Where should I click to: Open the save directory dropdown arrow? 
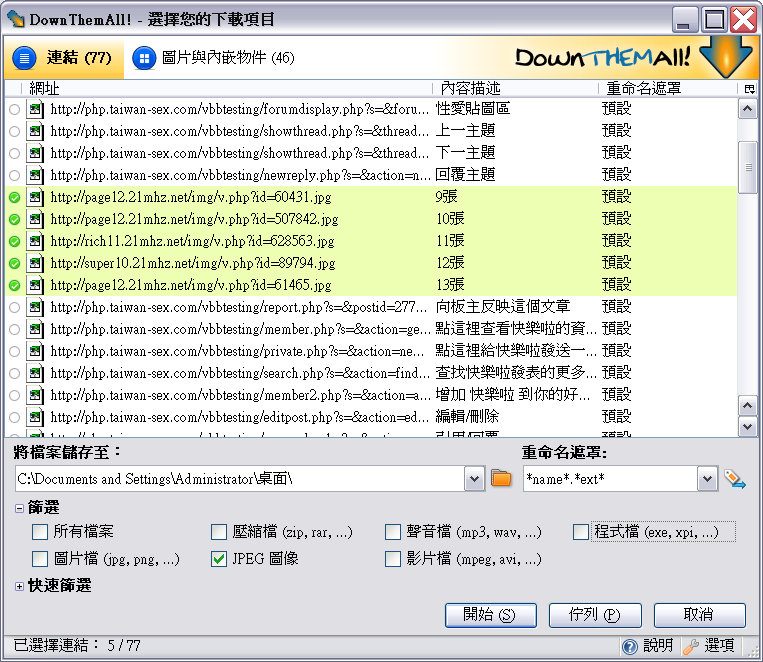pos(474,479)
